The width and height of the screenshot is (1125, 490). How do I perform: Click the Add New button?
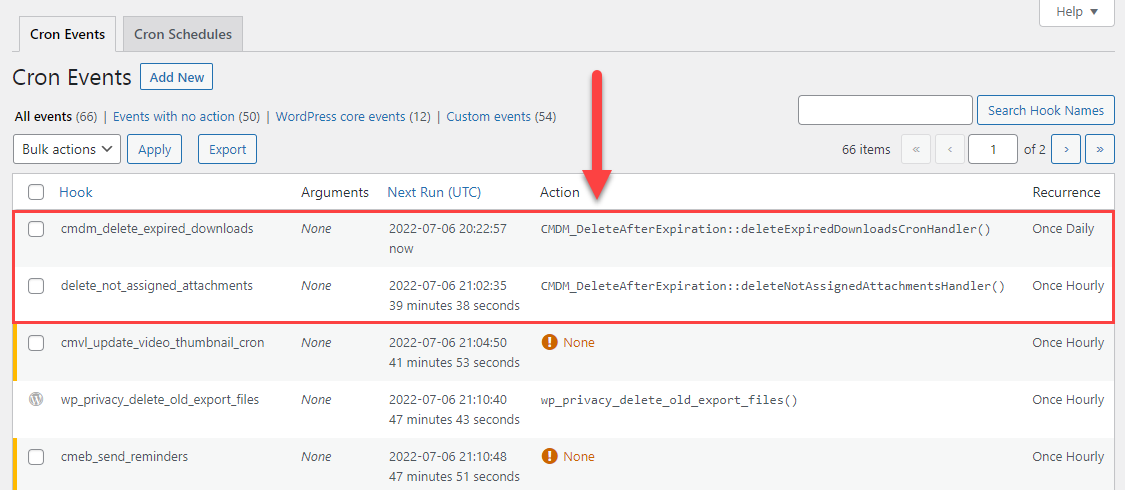[176, 77]
